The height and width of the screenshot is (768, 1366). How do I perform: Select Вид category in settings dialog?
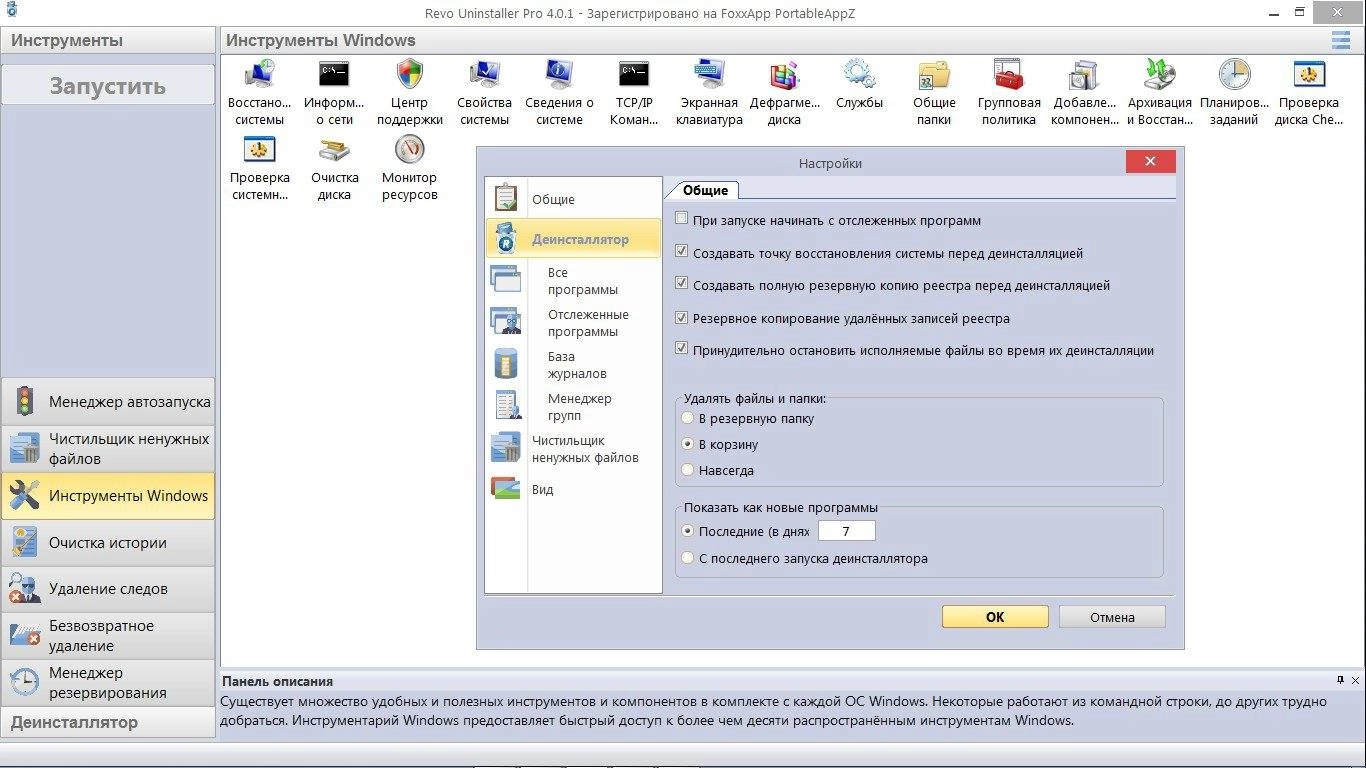[572, 489]
